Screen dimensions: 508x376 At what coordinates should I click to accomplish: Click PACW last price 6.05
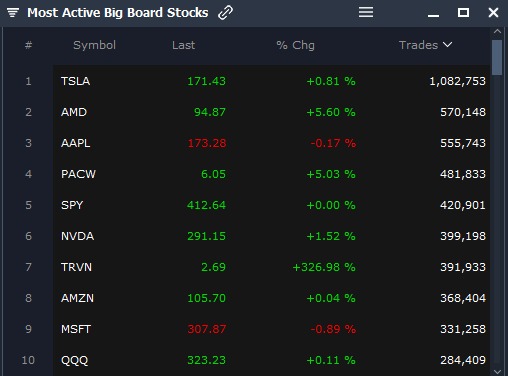[213, 174]
